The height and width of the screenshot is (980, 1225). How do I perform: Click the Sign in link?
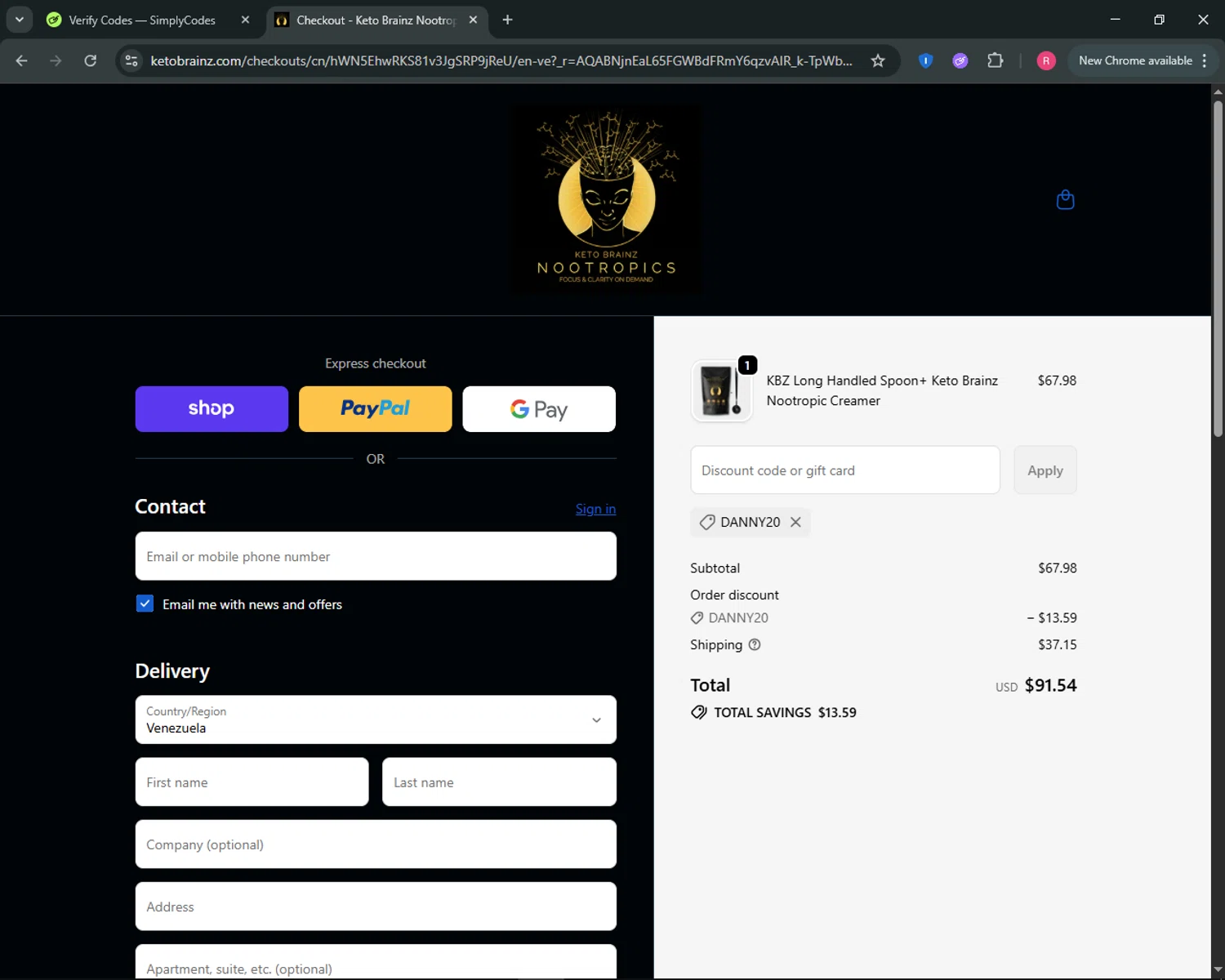[x=595, y=509]
